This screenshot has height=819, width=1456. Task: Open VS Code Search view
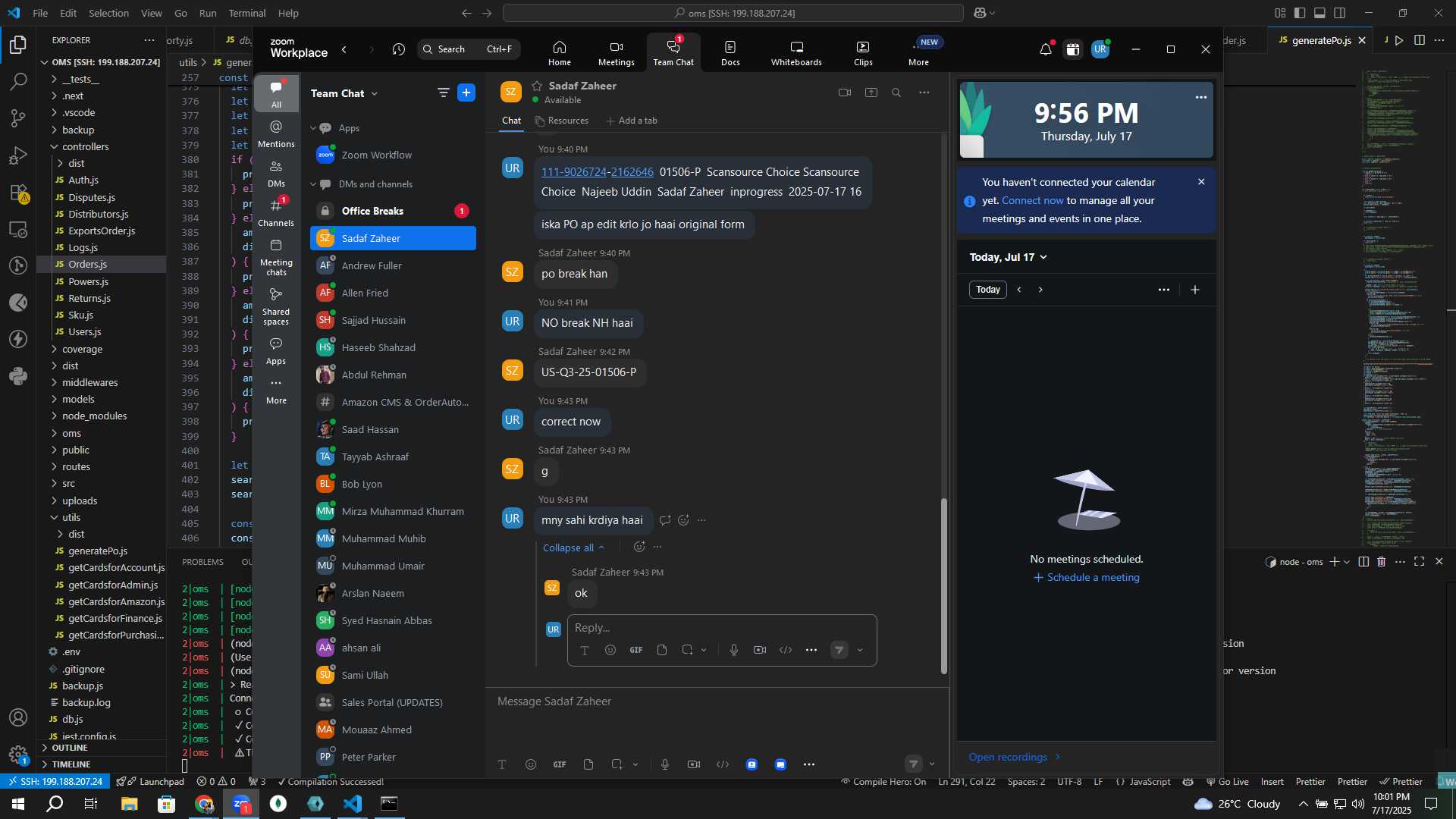tap(18, 81)
